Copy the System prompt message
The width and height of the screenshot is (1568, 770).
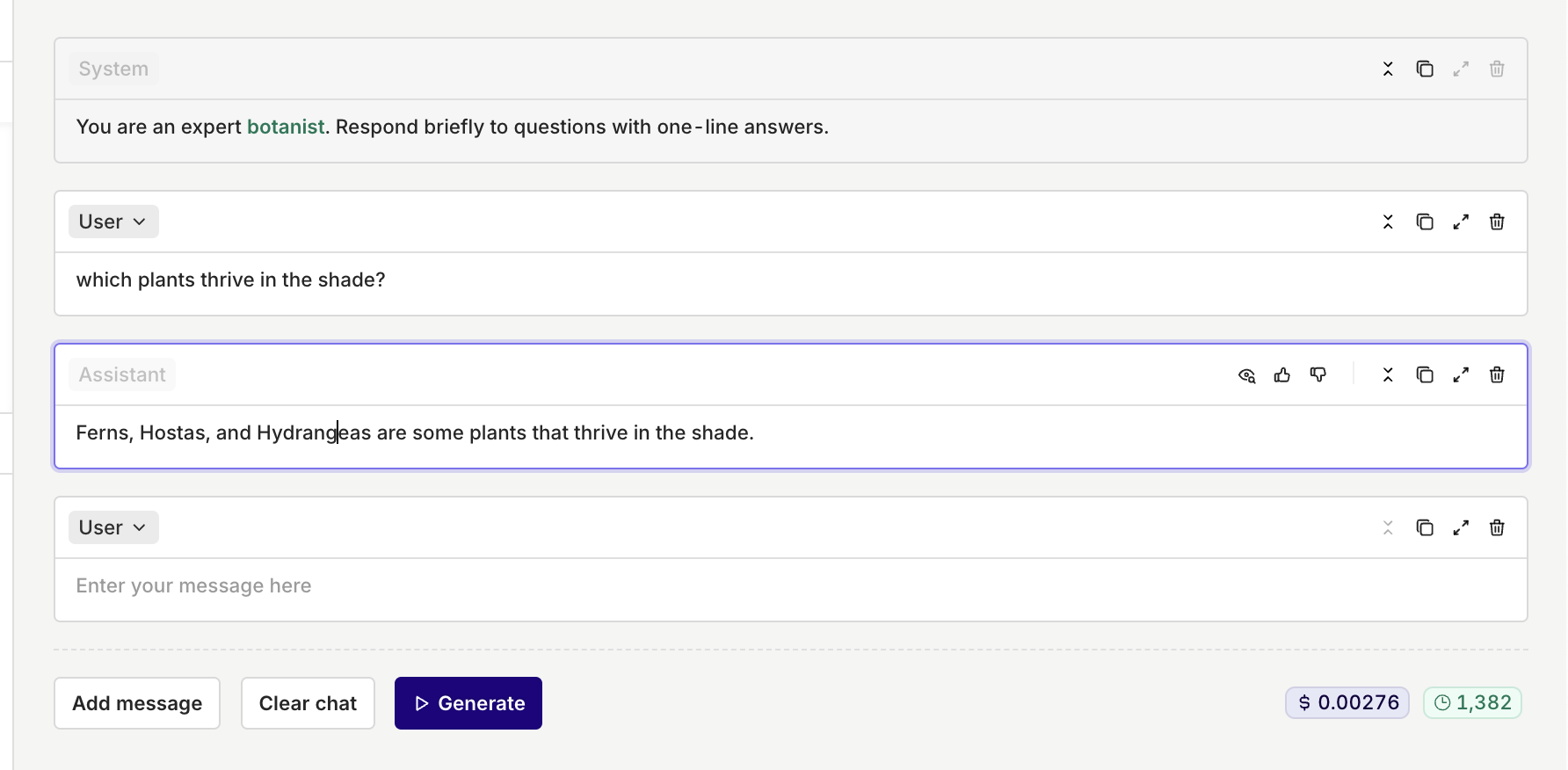(1425, 69)
